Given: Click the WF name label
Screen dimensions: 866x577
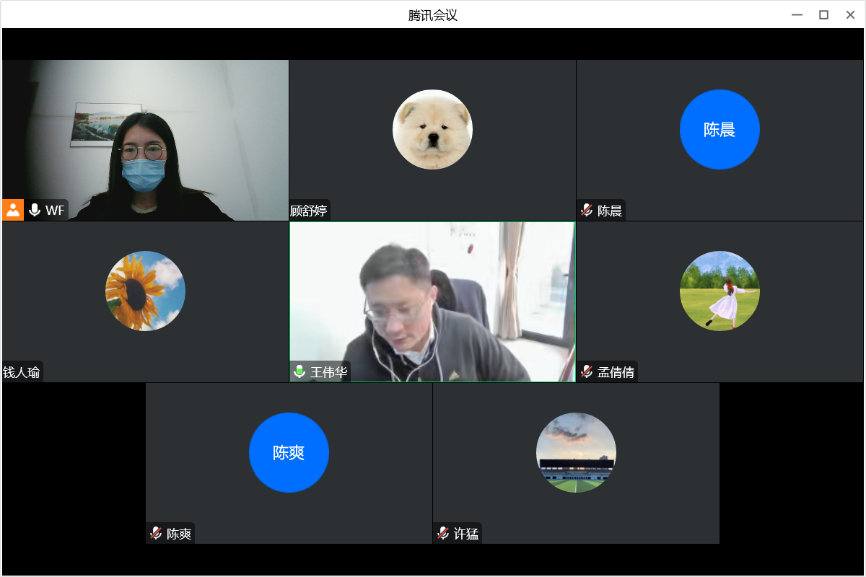Looking at the screenshot, I should (x=55, y=210).
